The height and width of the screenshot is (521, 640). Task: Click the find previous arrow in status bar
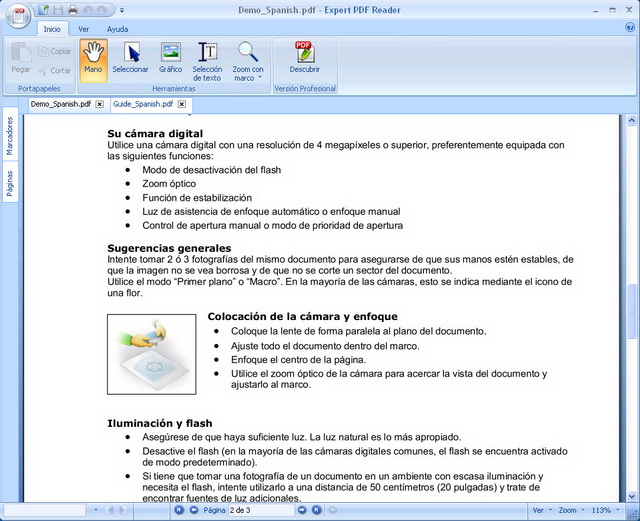click(109, 510)
